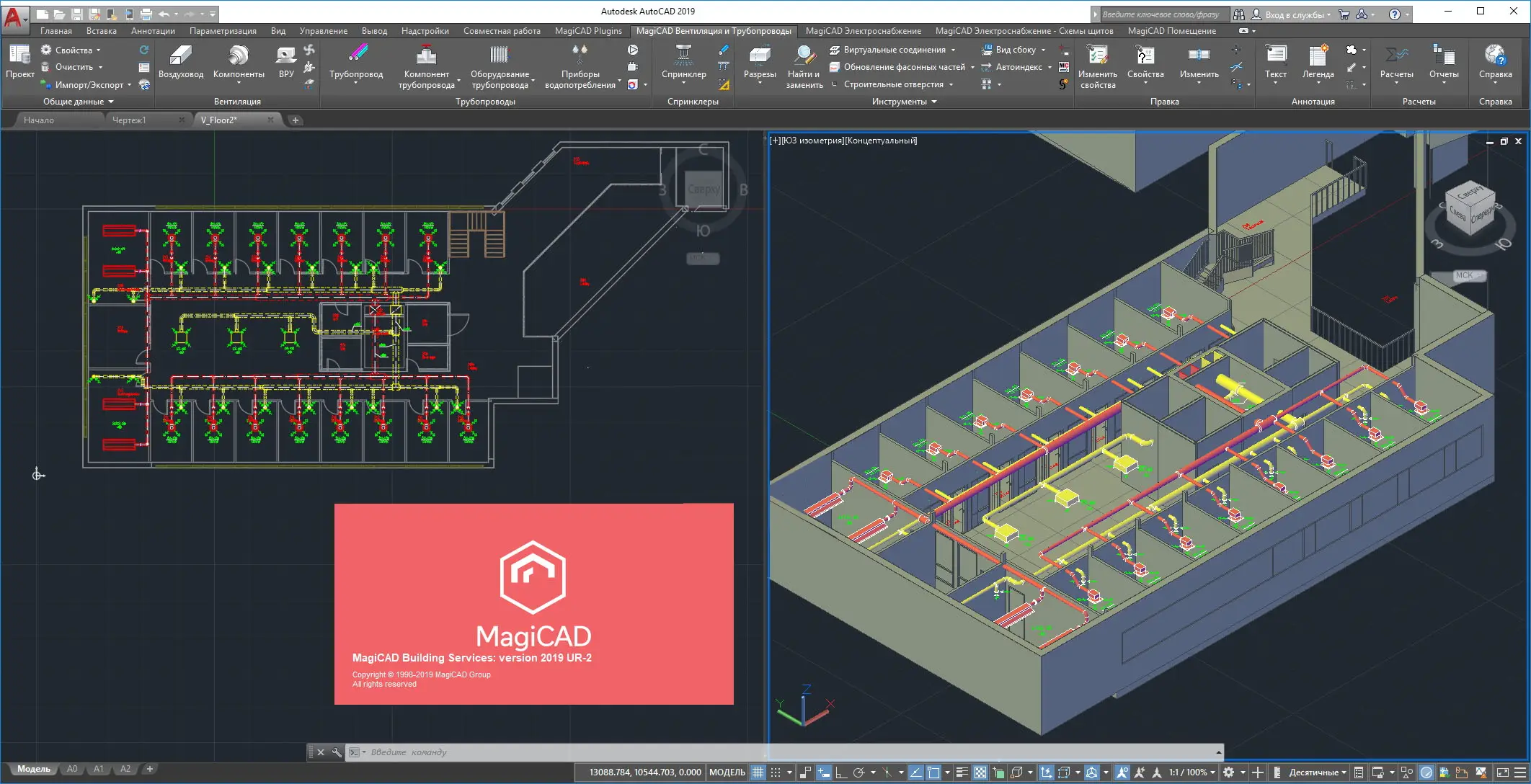Open Autodesk App Store cart icon
This screenshot has height=784, width=1531.
pos(1344,14)
